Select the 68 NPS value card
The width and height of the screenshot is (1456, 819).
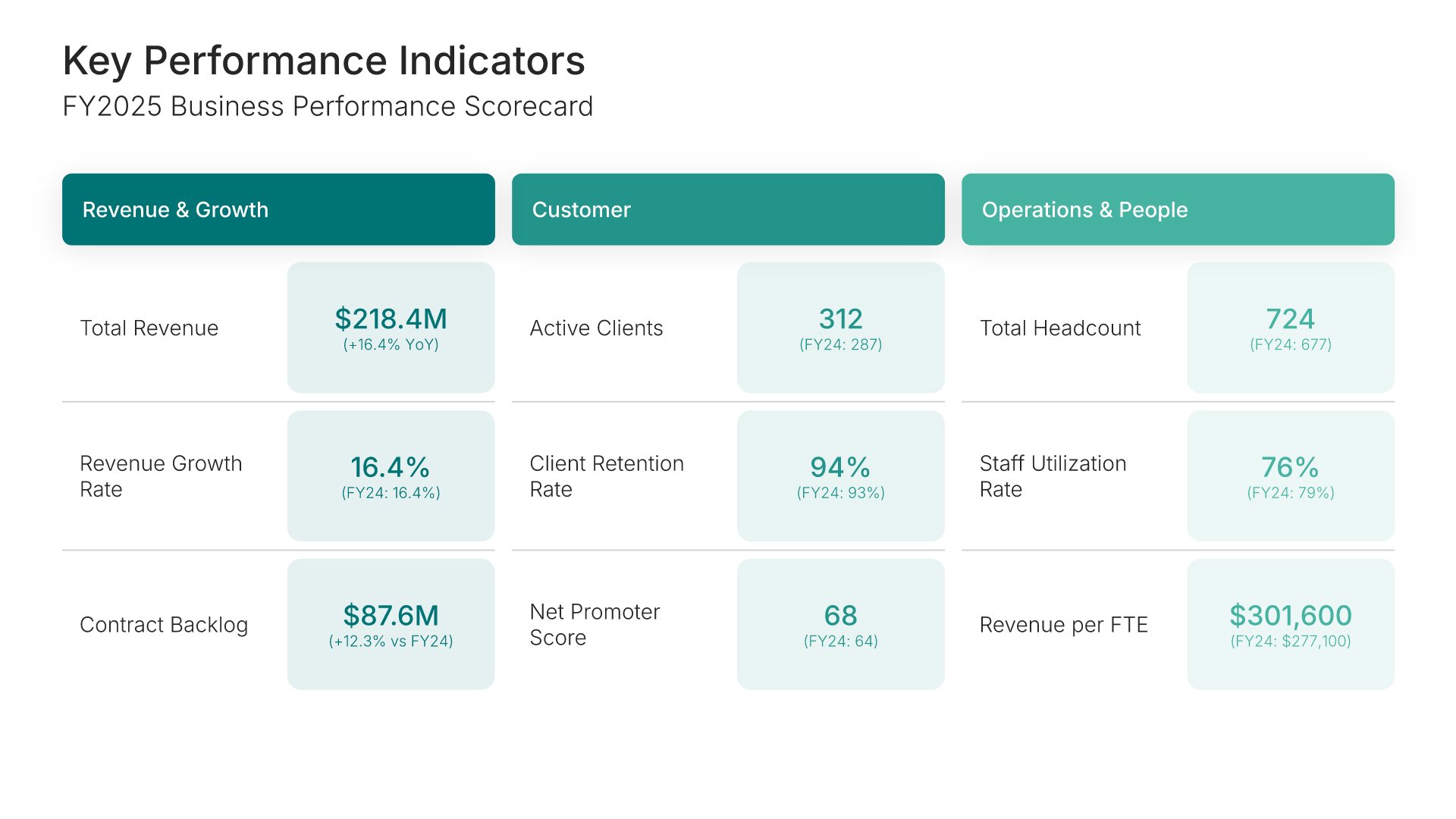click(840, 624)
